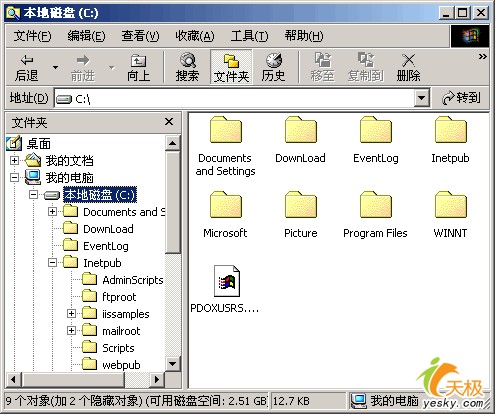Select DownLoad folder icon in file view

(x=301, y=130)
